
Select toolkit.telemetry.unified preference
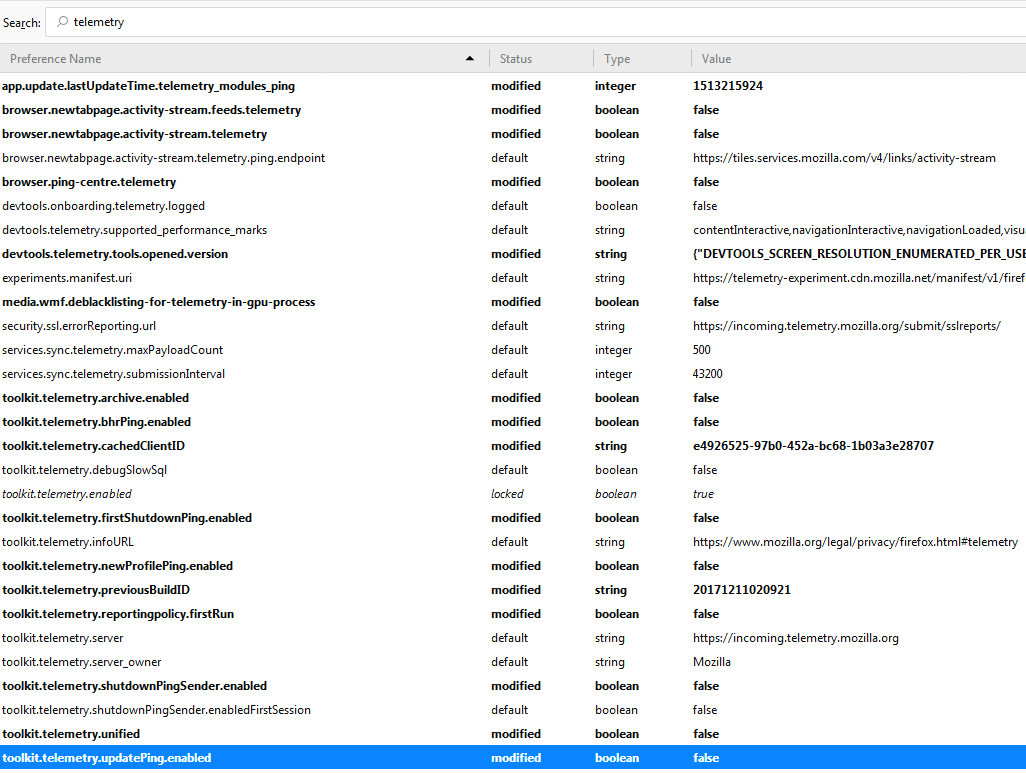[71, 734]
